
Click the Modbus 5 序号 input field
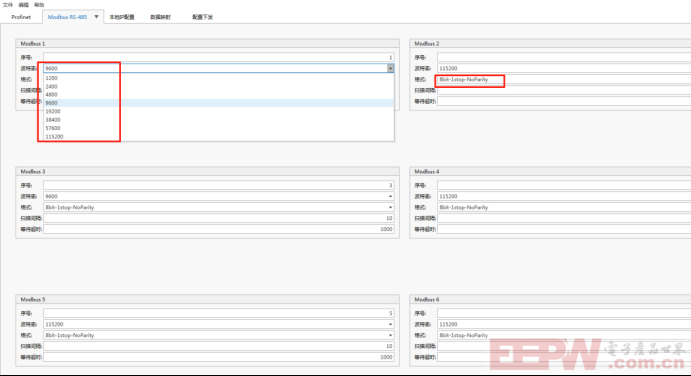coord(219,313)
